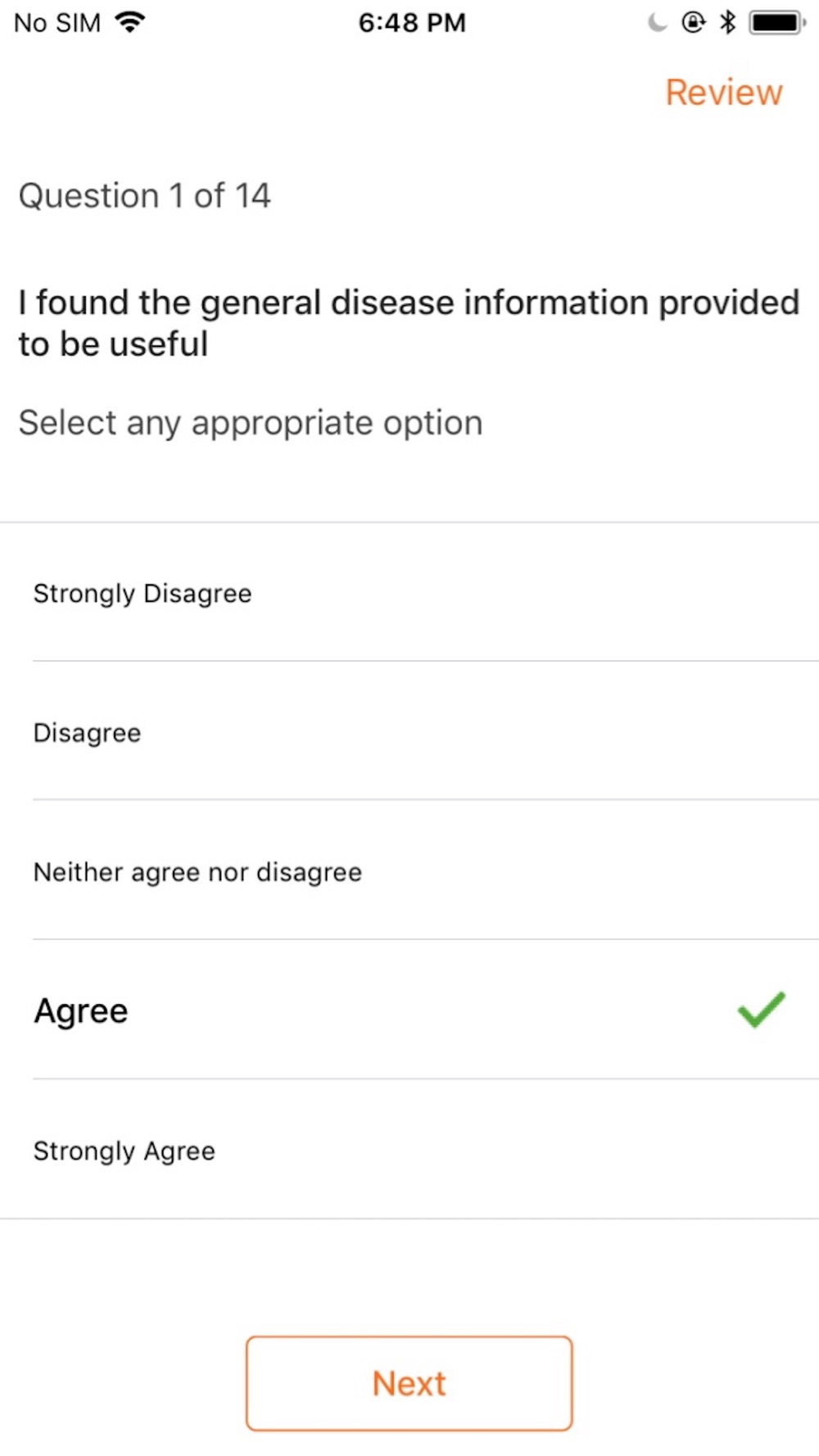
Task: Tap the disease information question text
Action: click(409, 323)
